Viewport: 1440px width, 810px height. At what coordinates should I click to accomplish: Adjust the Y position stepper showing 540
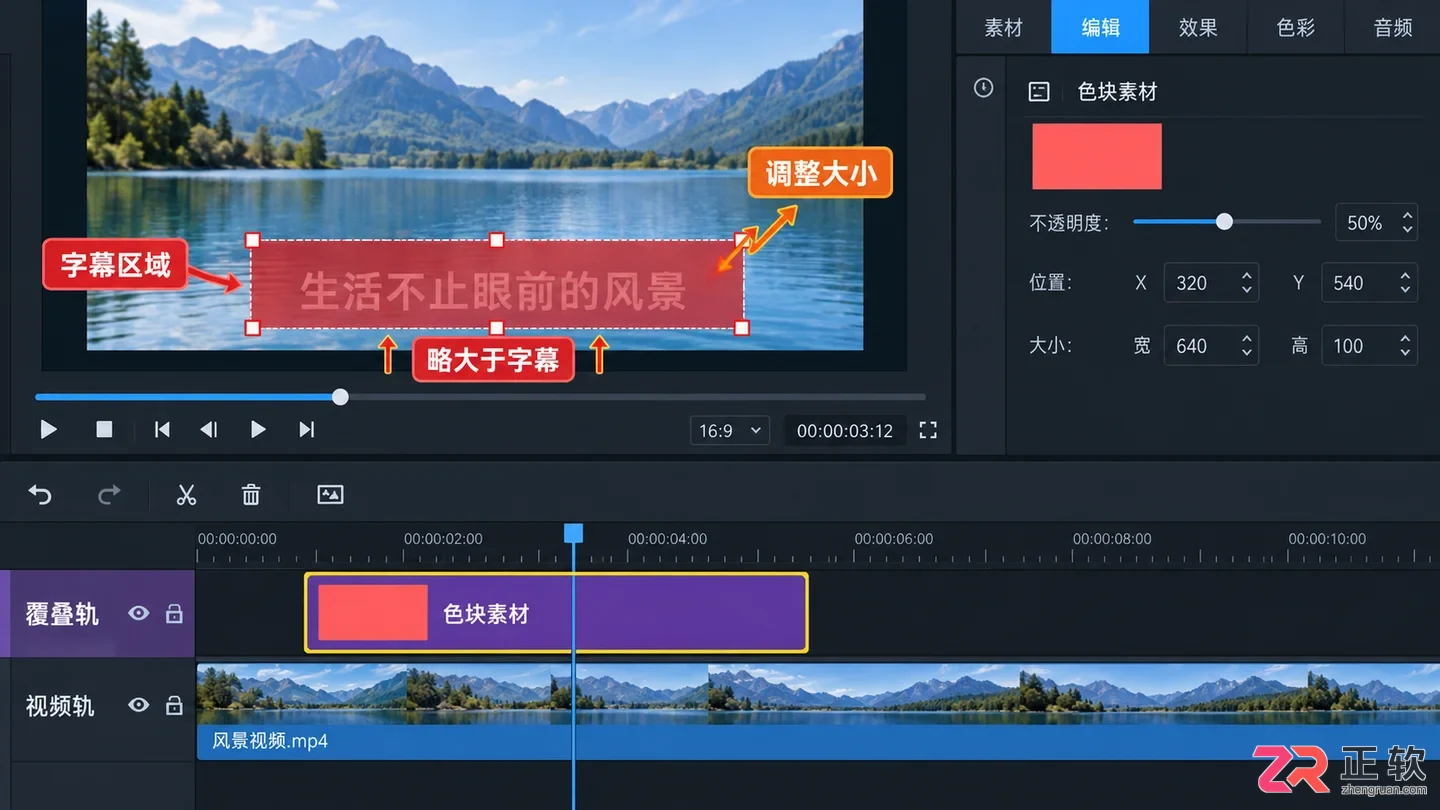(x=1405, y=283)
